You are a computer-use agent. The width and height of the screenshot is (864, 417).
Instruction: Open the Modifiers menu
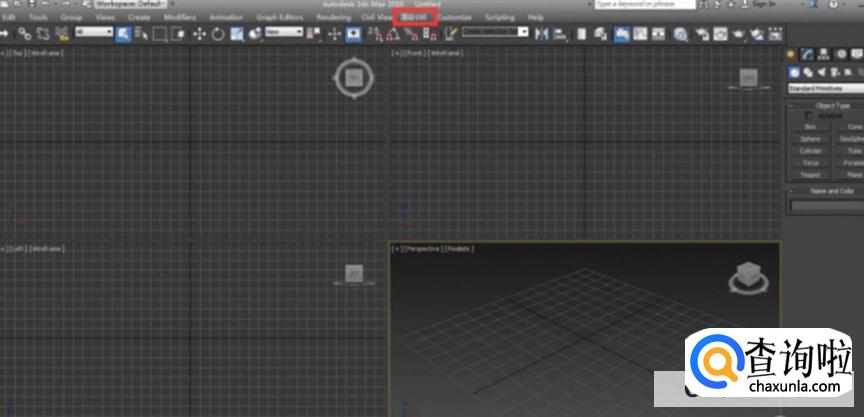coord(180,18)
